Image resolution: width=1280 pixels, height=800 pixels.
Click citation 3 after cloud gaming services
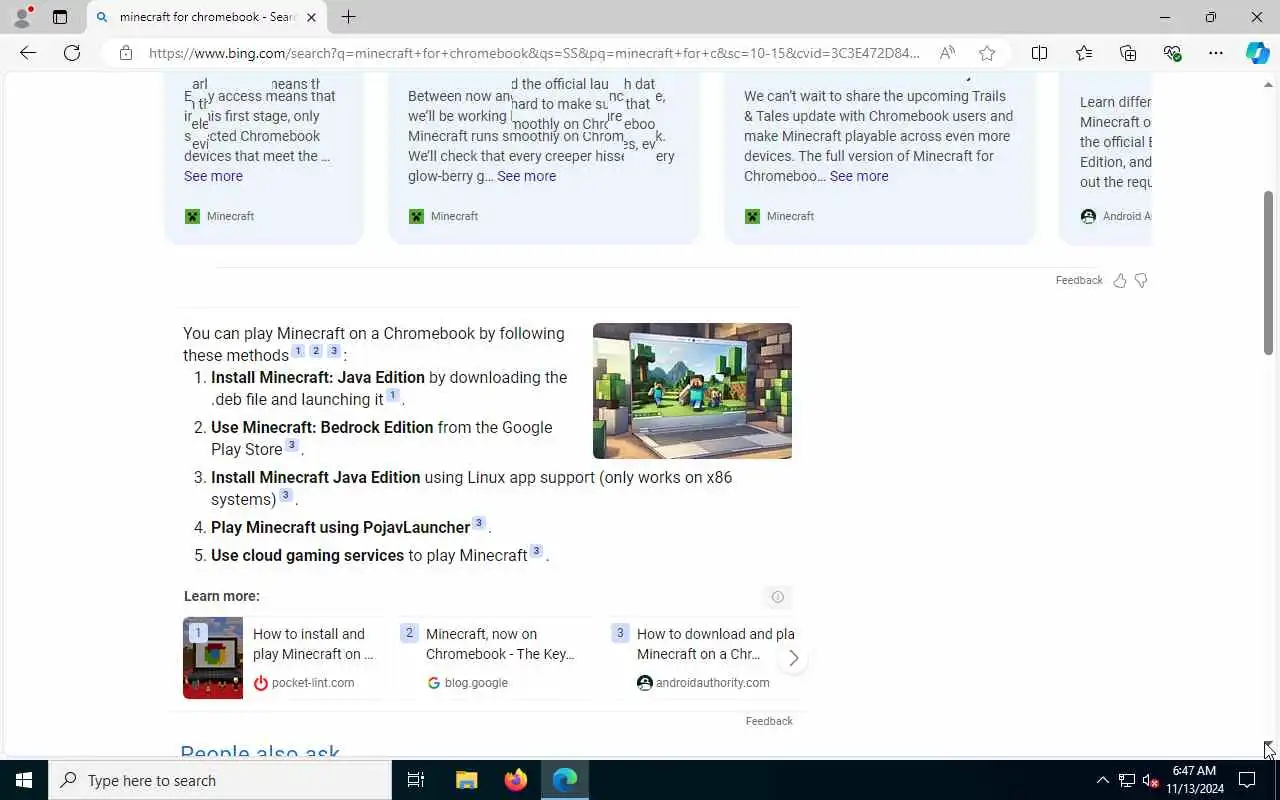coord(536,551)
